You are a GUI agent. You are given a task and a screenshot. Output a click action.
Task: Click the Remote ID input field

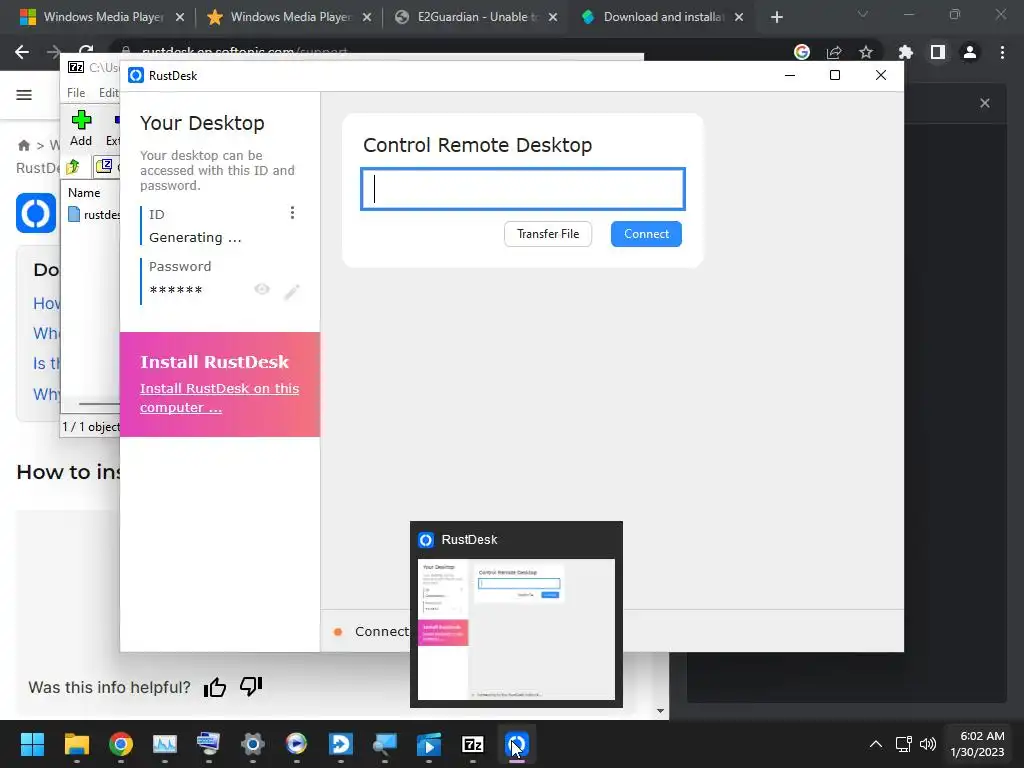[522, 189]
